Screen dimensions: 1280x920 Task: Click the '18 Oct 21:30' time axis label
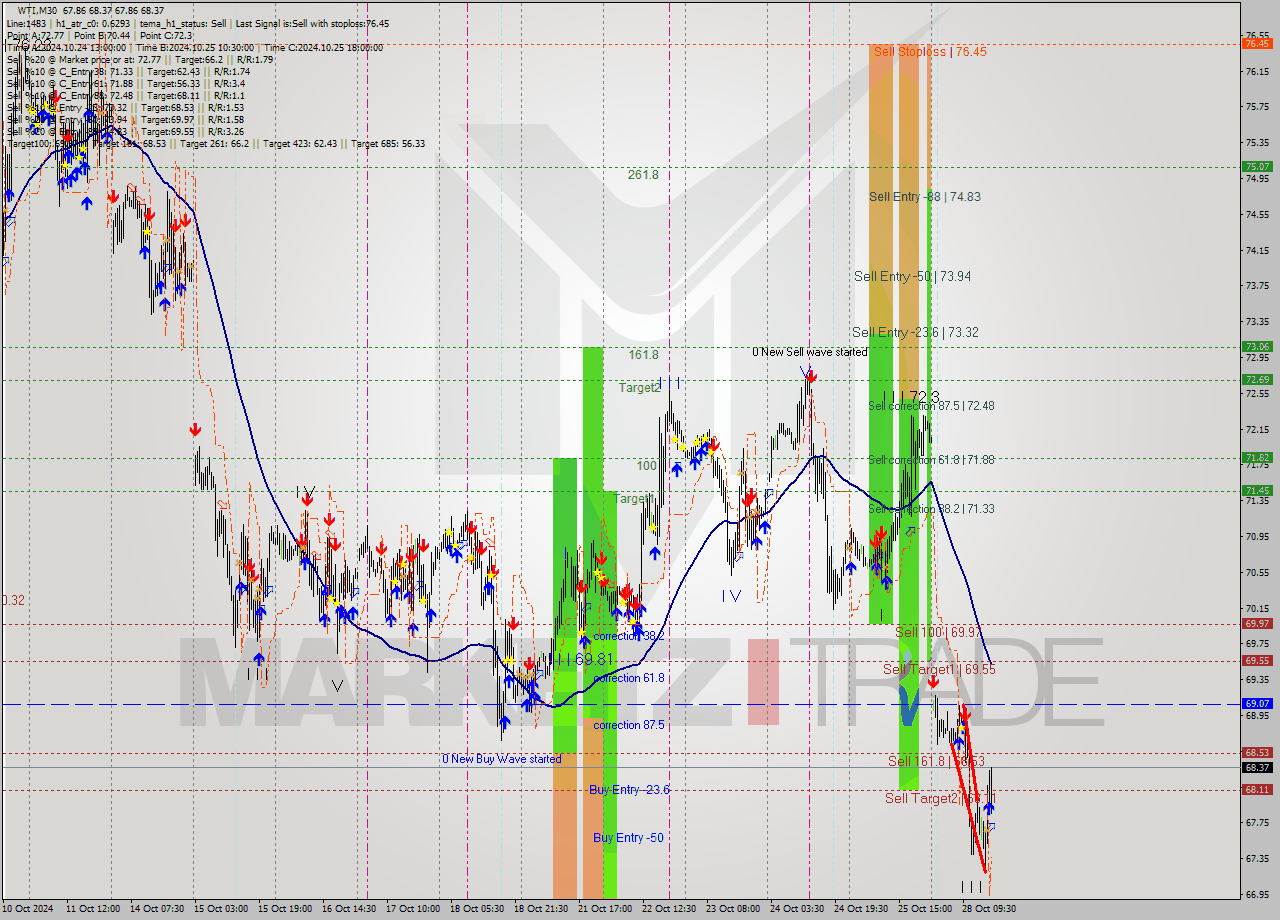542,909
